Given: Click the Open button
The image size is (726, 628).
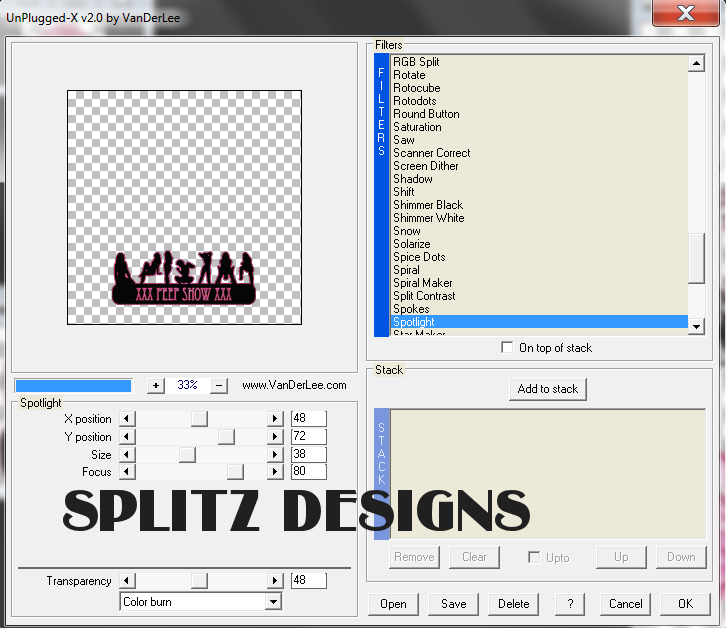Looking at the screenshot, I should [x=393, y=604].
